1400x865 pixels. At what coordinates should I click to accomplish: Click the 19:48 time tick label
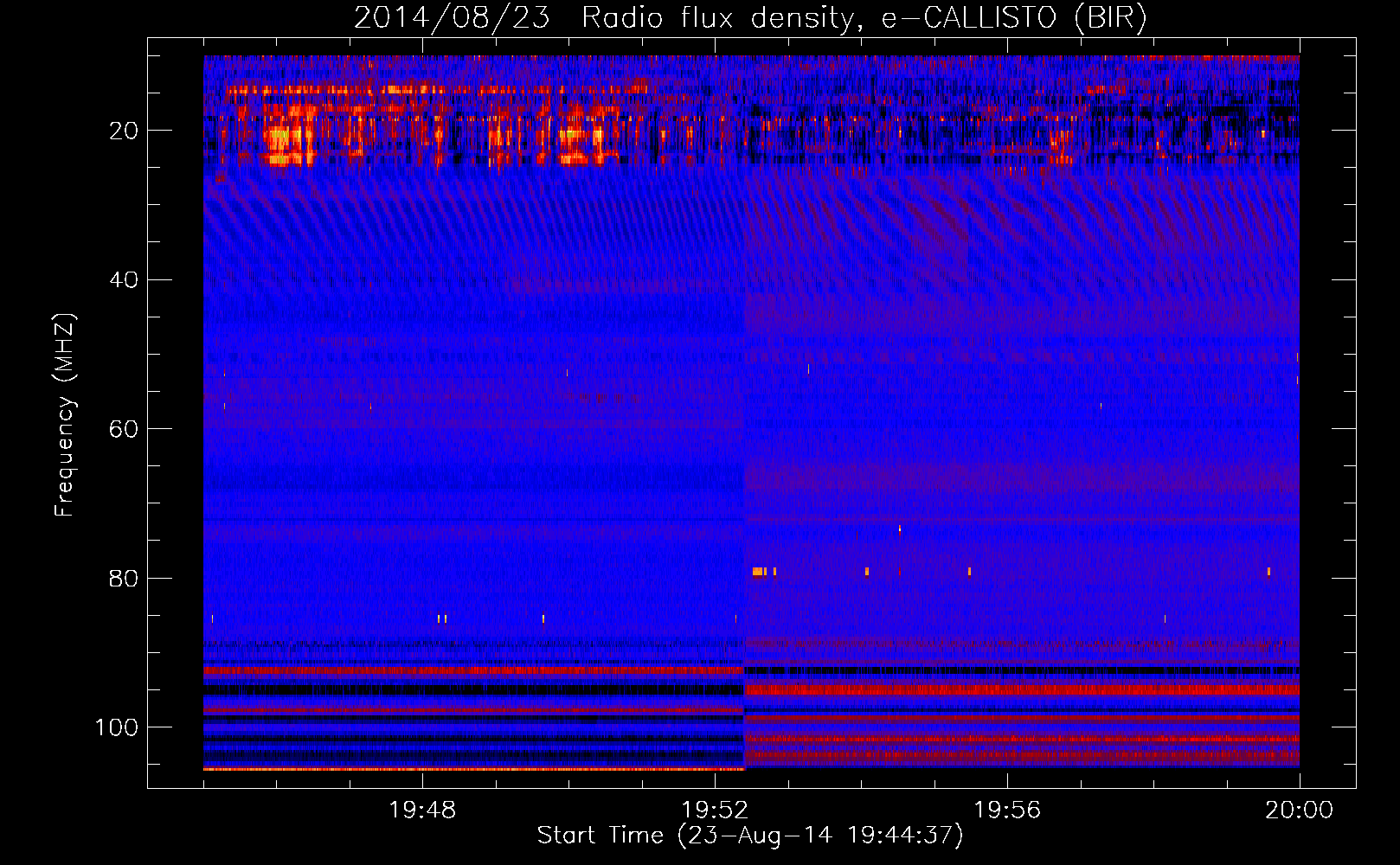pyautogui.click(x=422, y=811)
